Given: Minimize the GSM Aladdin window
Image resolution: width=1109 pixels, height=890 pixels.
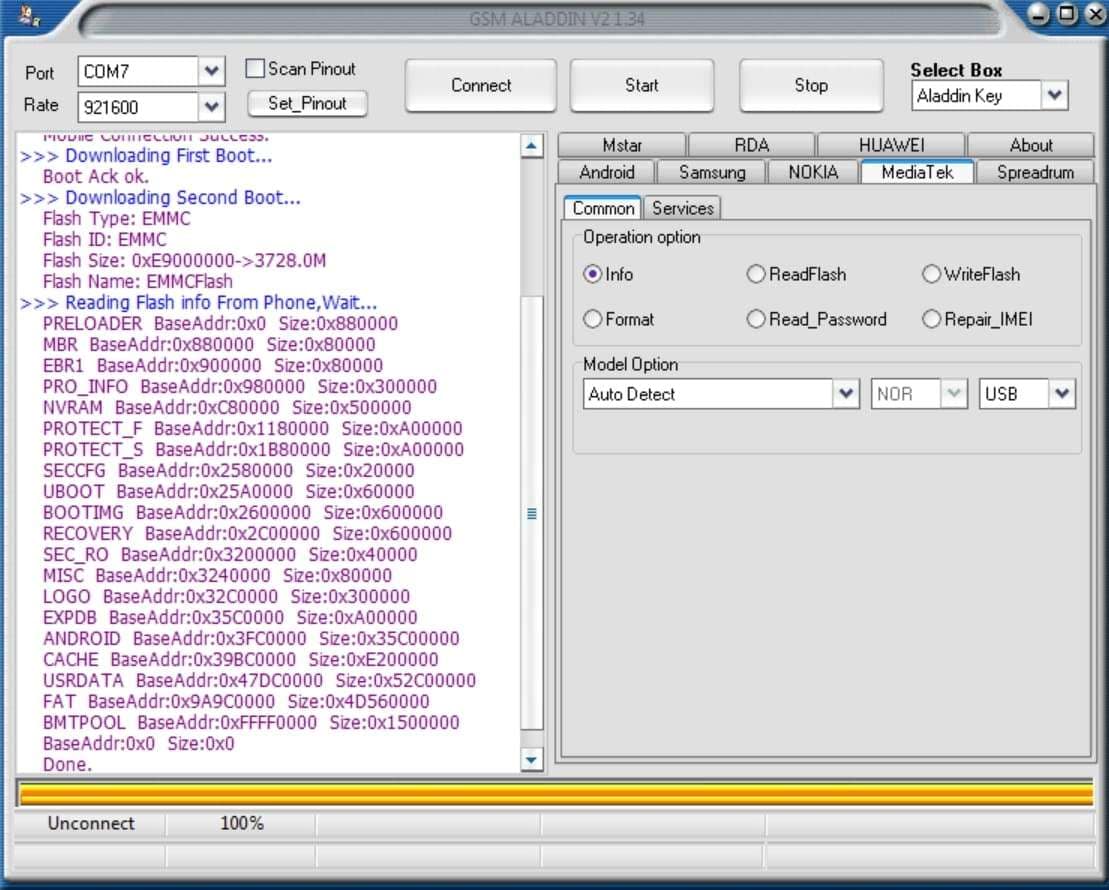Looking at the screenshot, I should point(1038,13).
